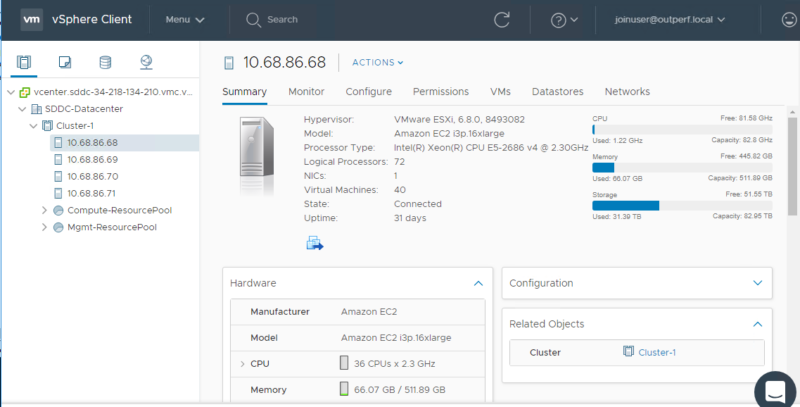Click the VMware vm logo

(x=32, y=19)
